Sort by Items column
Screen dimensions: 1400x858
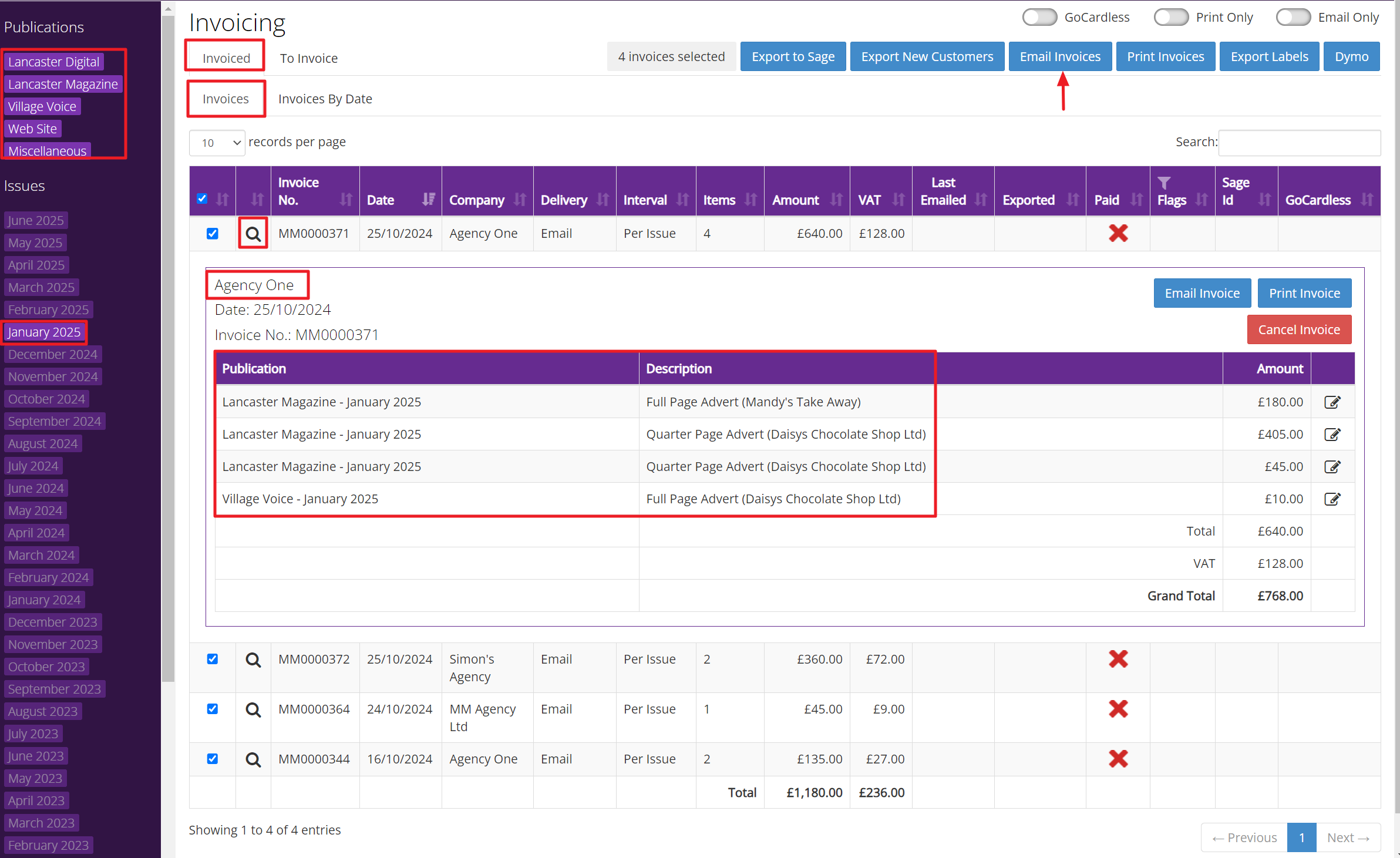[x=730, y=191]
